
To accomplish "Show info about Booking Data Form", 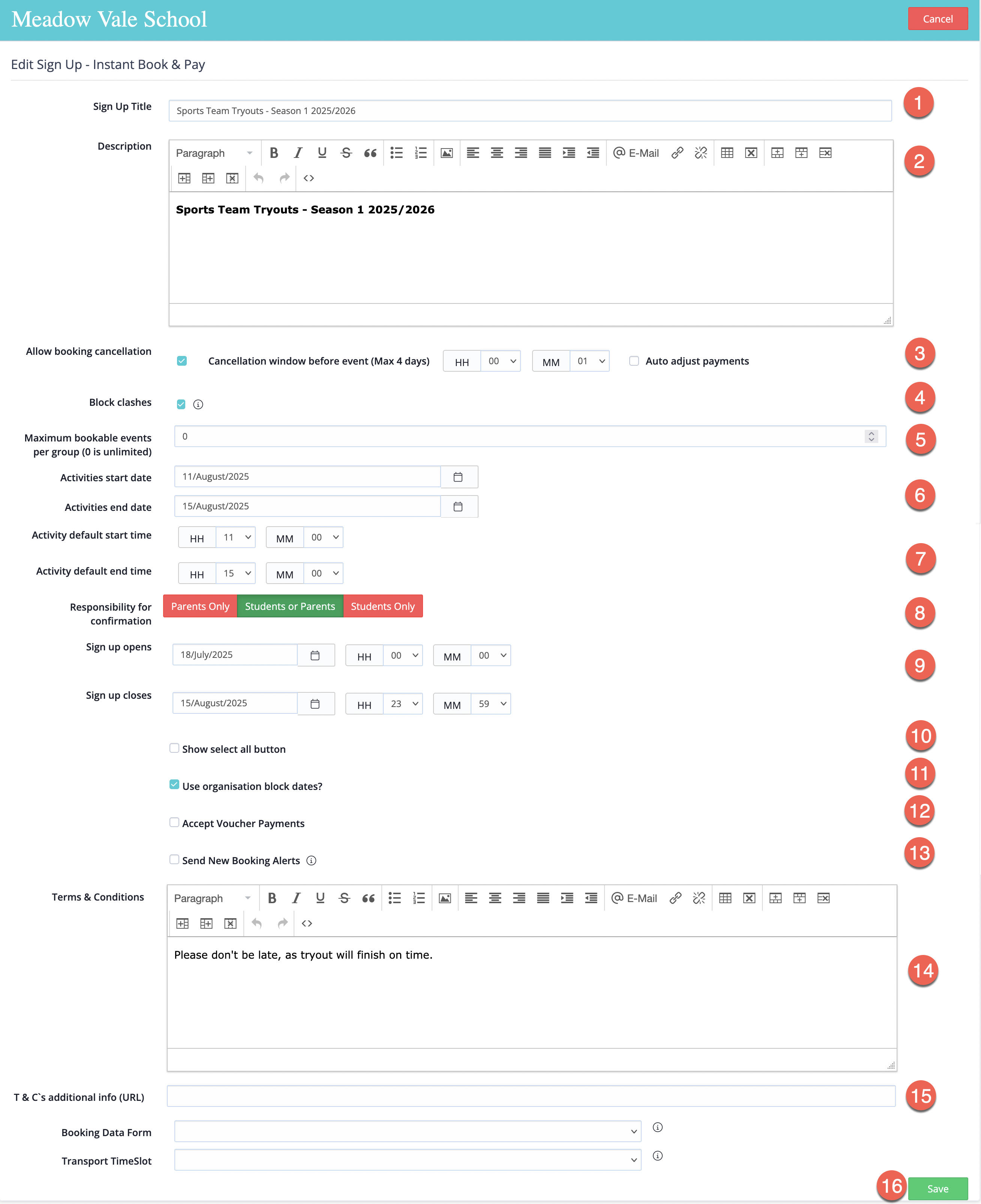I will [x=658, y=1127].
